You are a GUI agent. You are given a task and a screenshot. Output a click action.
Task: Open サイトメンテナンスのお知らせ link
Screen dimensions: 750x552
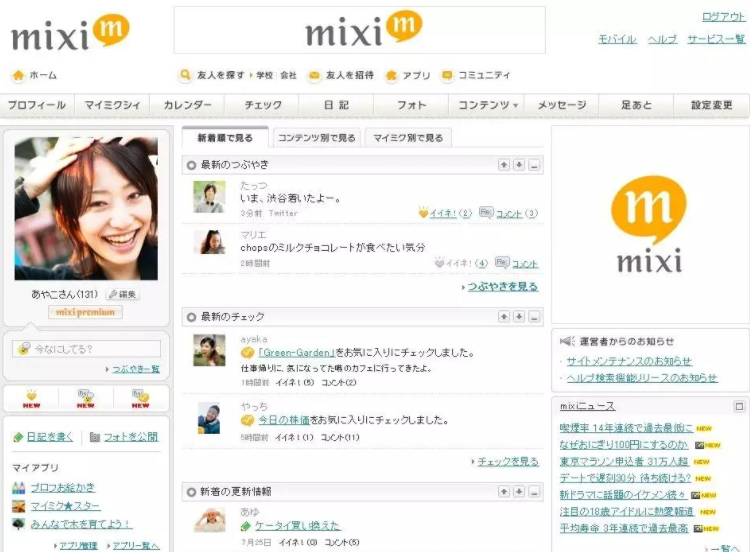pyautogui.click(x=629, y=361)
